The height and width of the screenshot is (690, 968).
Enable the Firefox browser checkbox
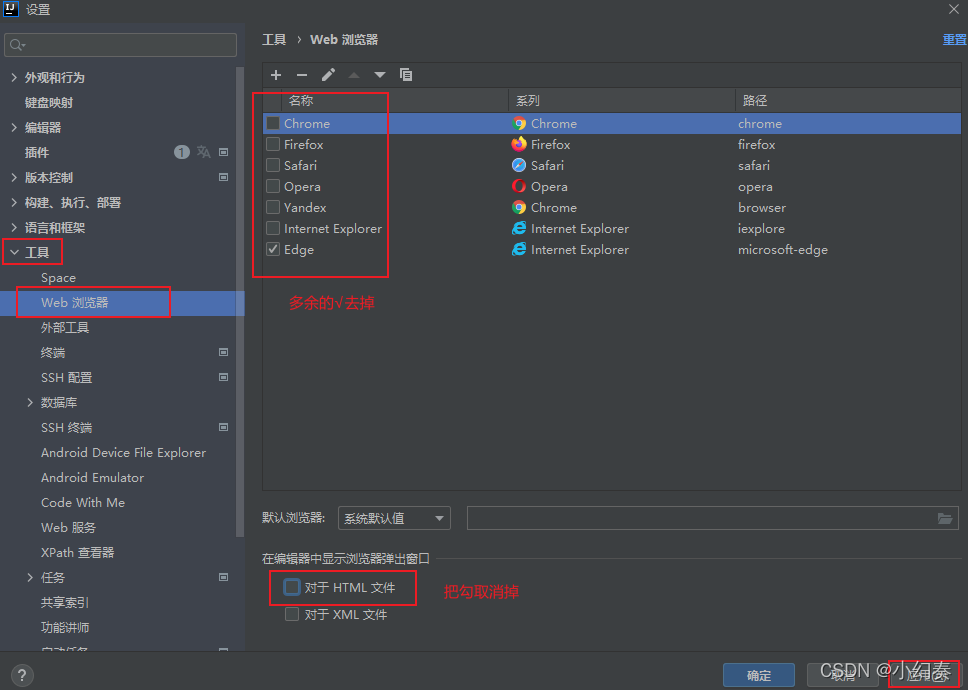273,144
